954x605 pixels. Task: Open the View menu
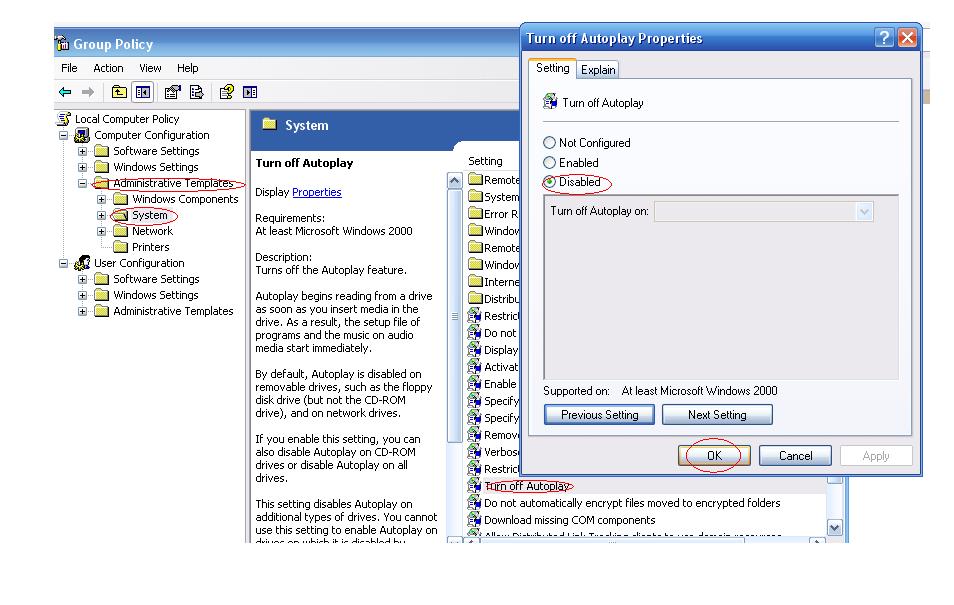[150, 68]
